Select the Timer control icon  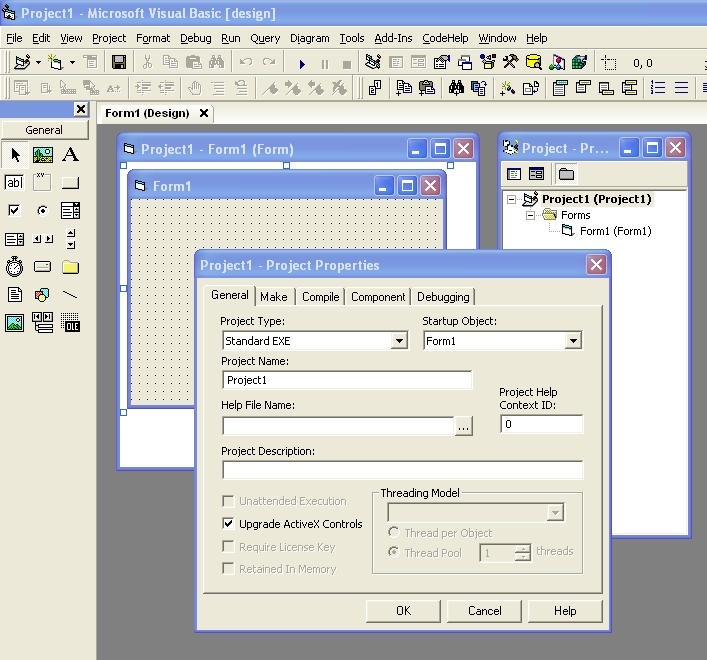pyautogui.click(x=14, y=267)
